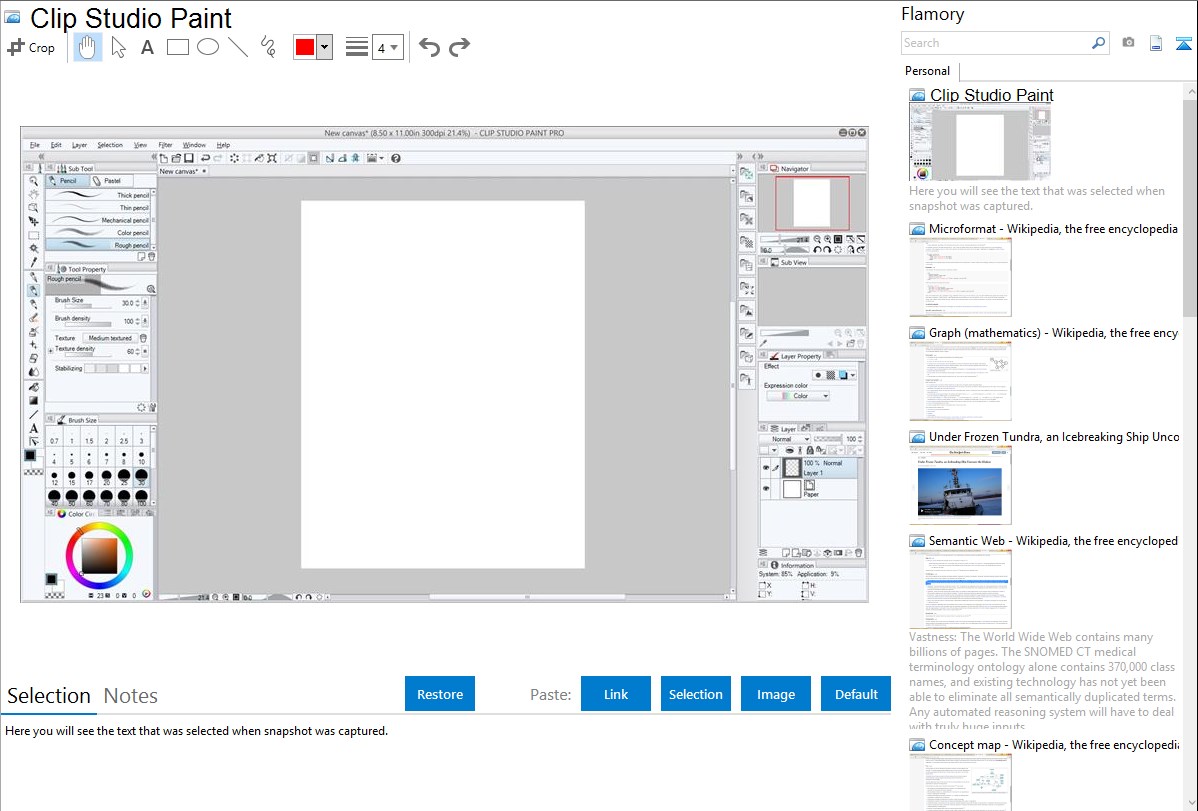The image size is (1198, 811).
Task: Open the File menu in Clip Studio Paint
Action: coord(34,145)
